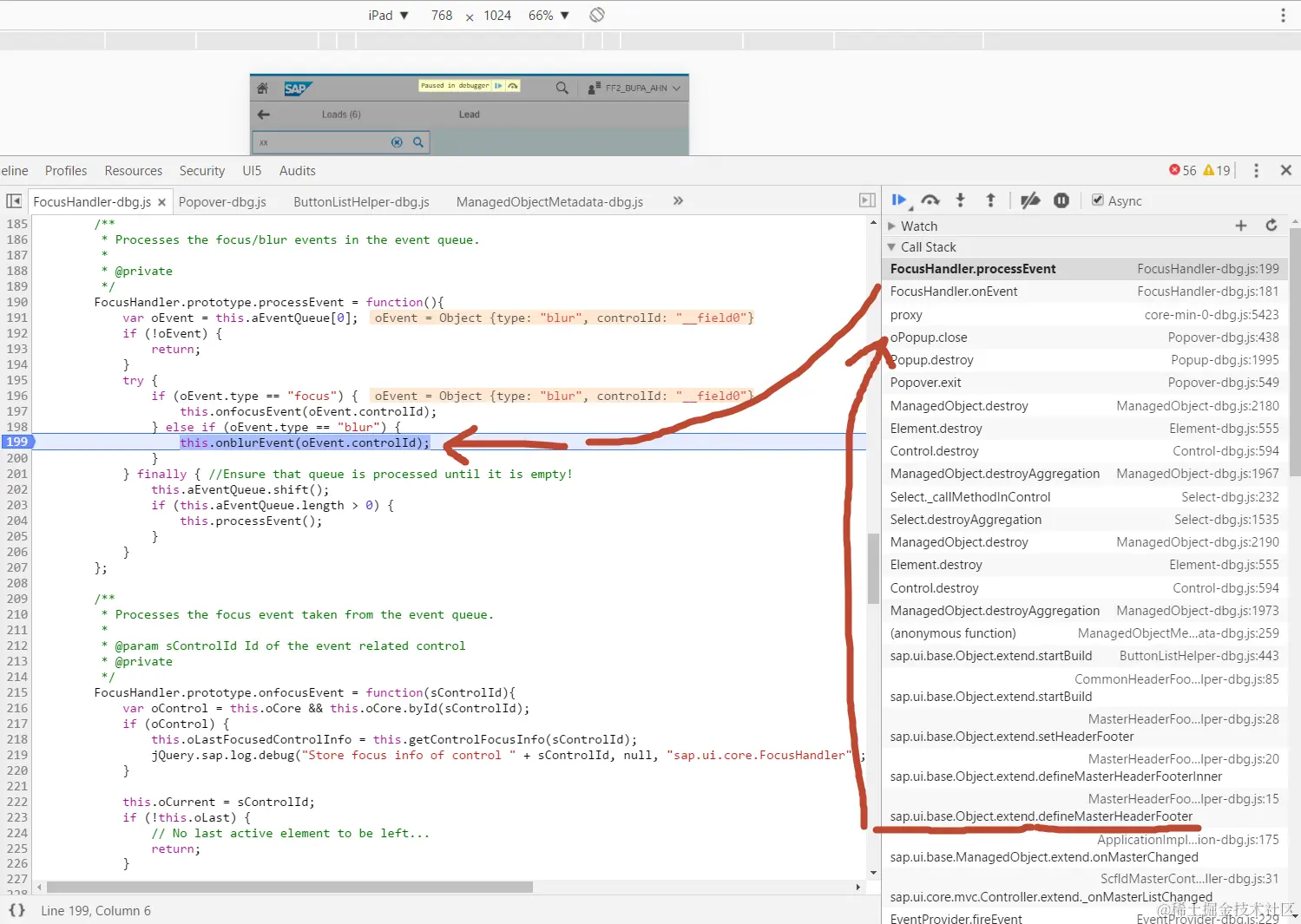The image size is (1301, 924).
Task: Switch to Popover-dbg.js tab
Action: (x=222, y=202)
